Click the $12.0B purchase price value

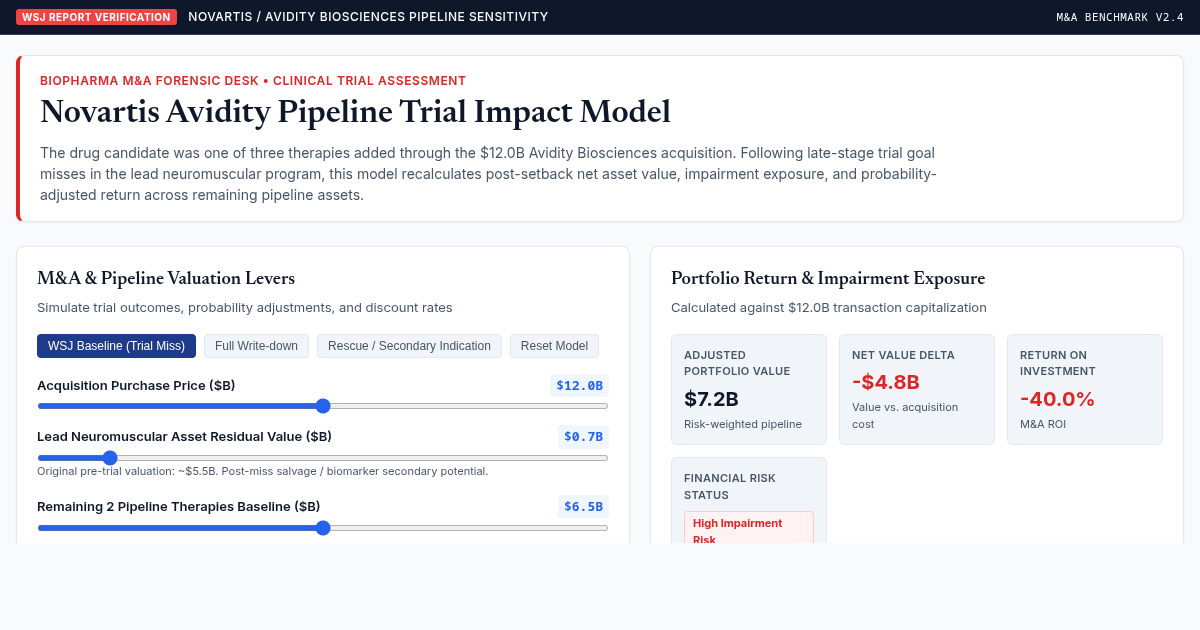[579, 385]
